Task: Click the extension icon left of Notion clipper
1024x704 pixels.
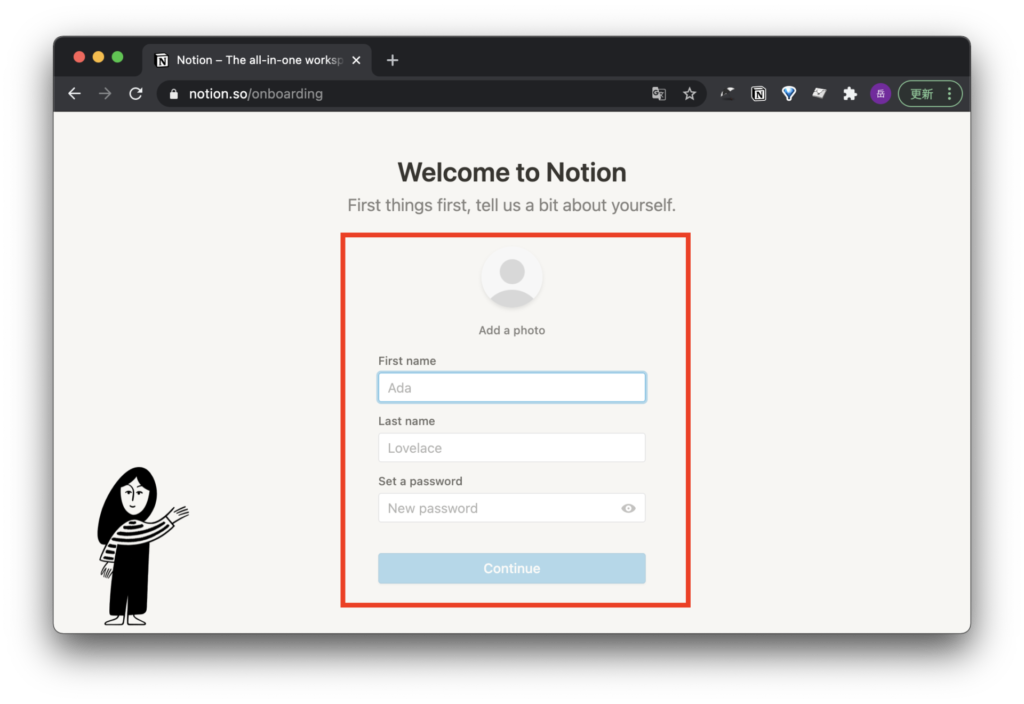Action: [728, 93]
